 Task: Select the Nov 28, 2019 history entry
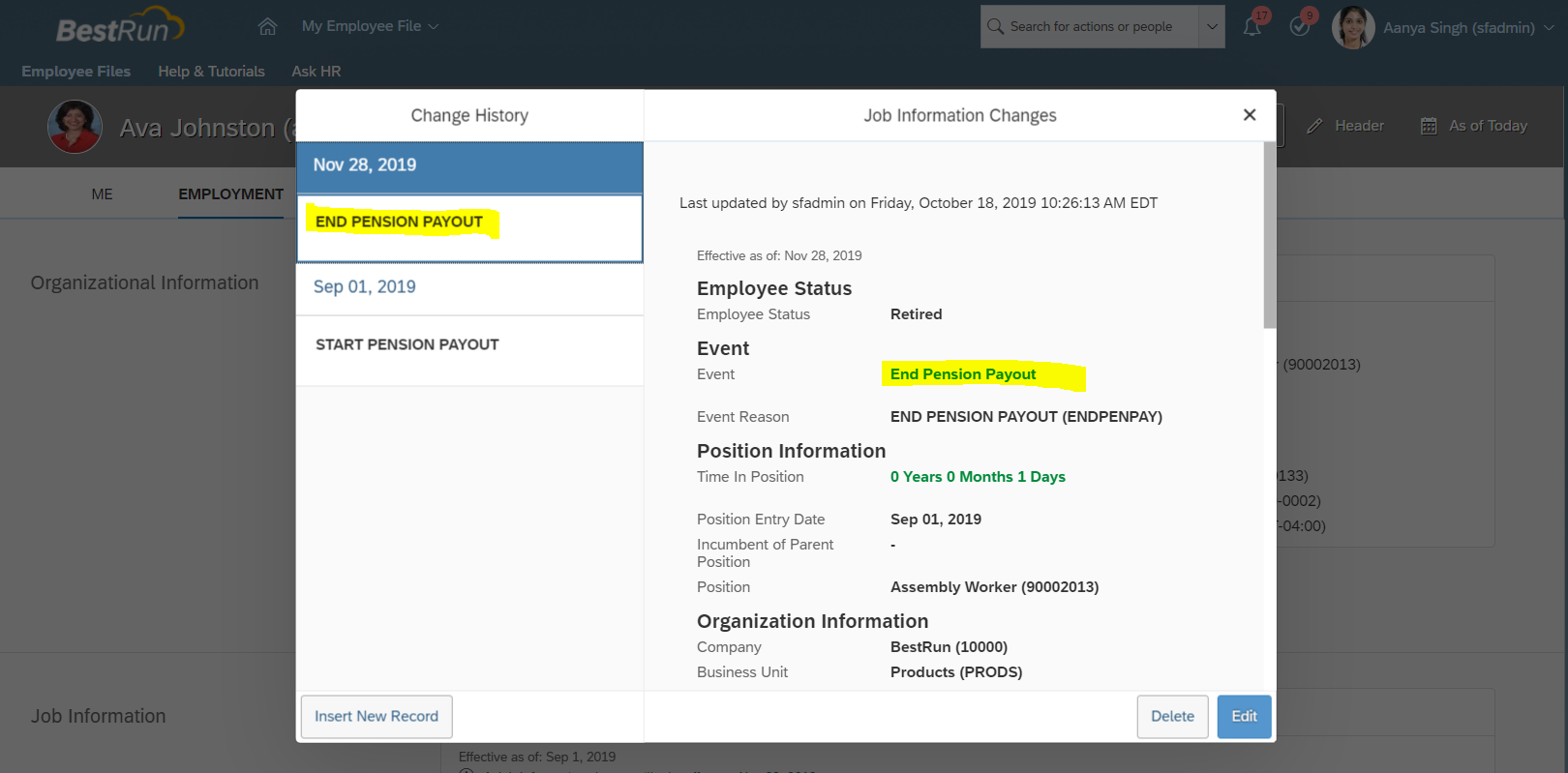tap(469, 167)
